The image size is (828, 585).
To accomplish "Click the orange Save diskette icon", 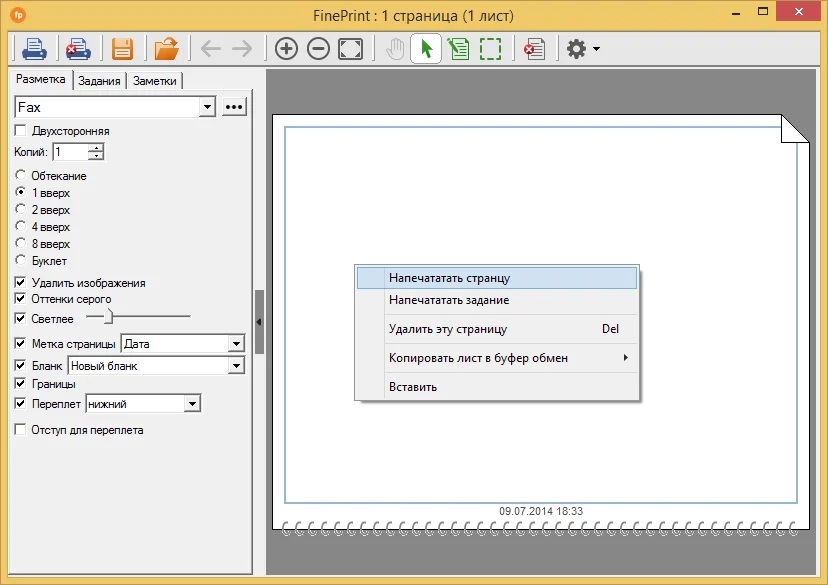I will click(x=122, y=48).
